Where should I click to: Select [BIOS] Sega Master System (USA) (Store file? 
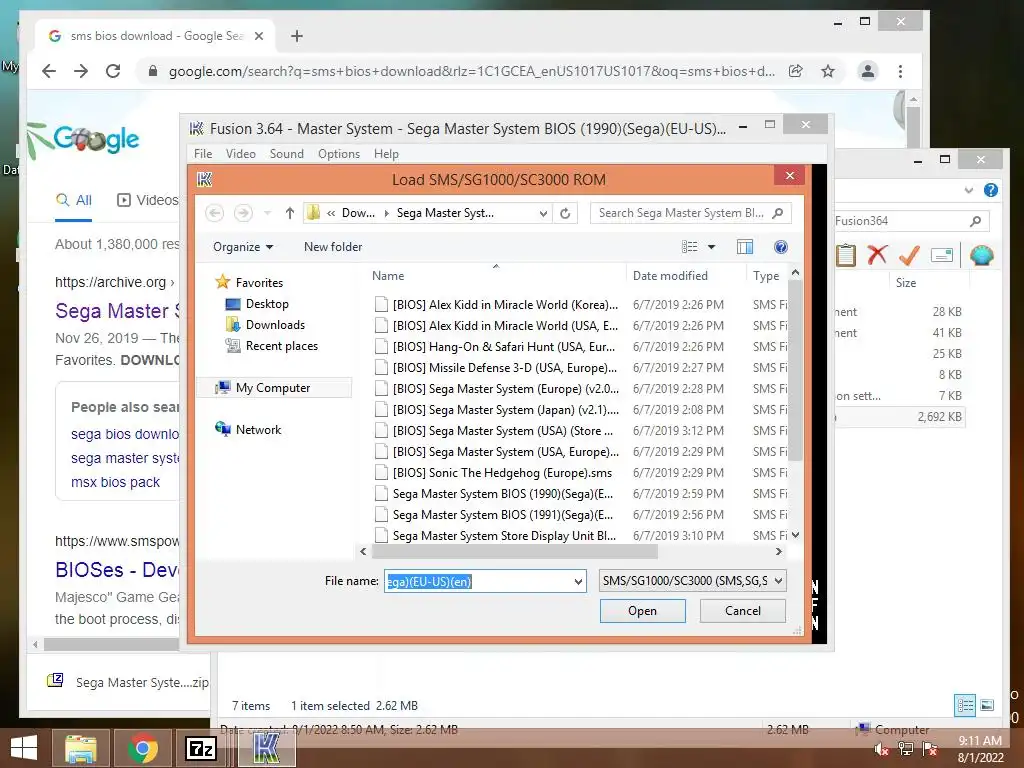click(x=496, y=430)
